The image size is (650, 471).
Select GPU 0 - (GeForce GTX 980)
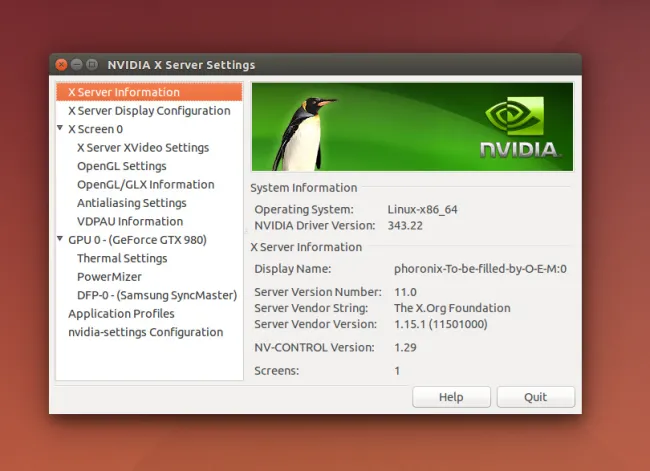(137, 240)
